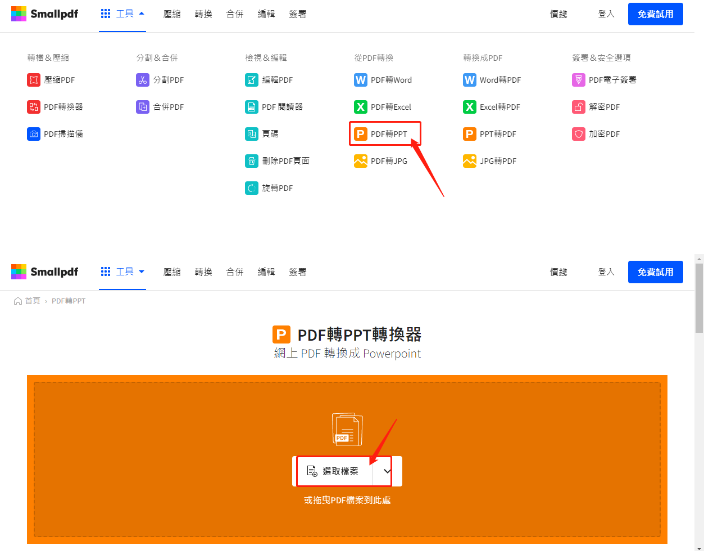708x551 pixels.
Task: Choose the 刪除PDF頁面 delete pages icon
Action: click(x=252, y=161)
